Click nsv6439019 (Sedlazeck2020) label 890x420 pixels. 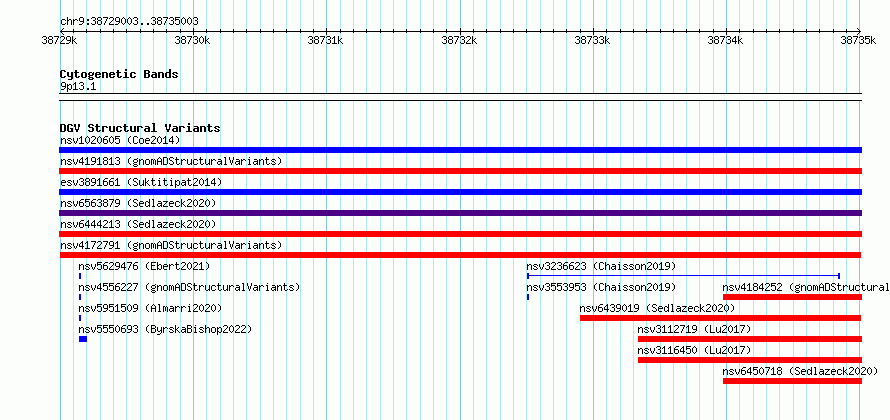tap(657, 308)
